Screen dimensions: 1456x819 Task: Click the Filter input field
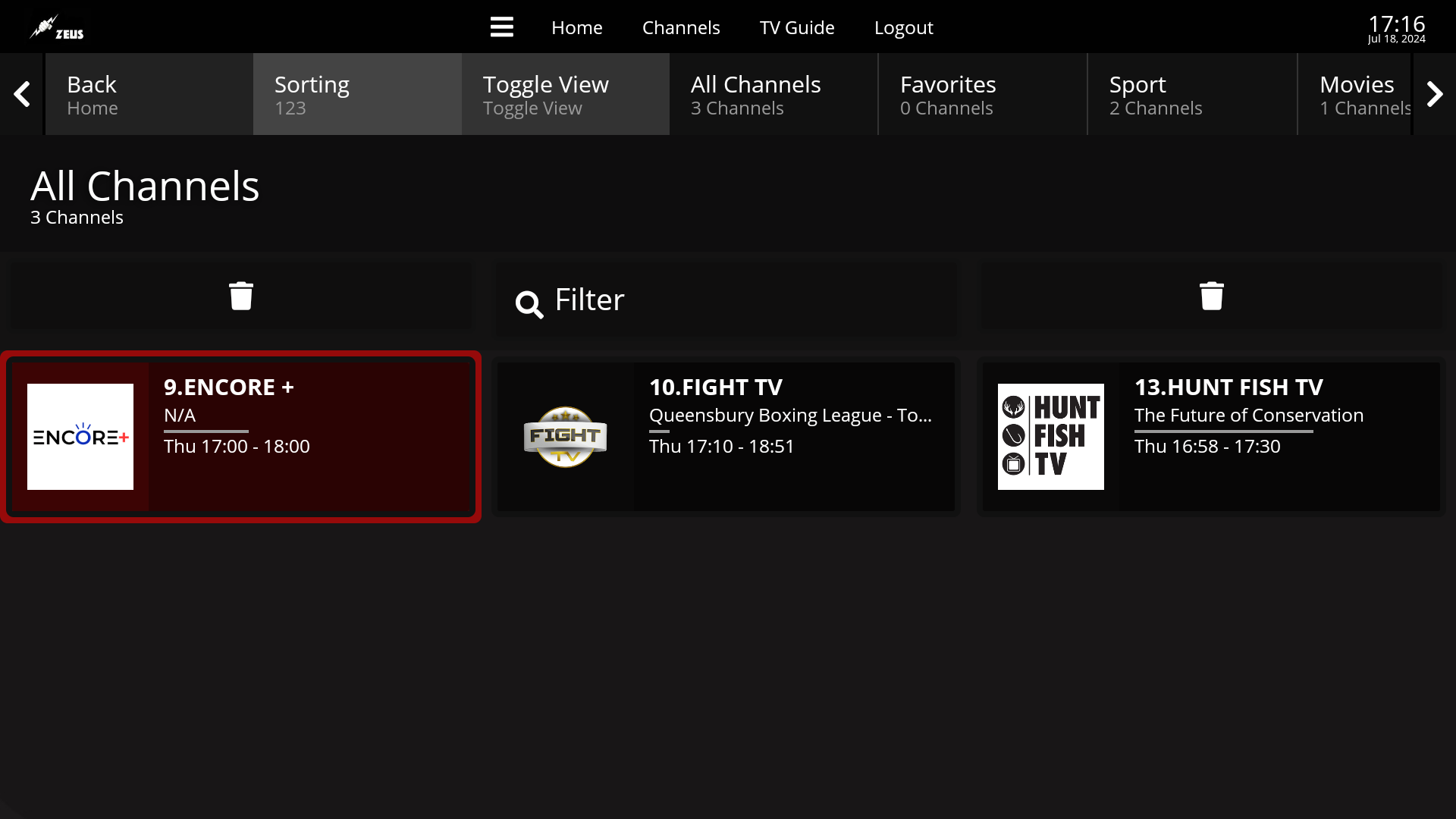751,300
